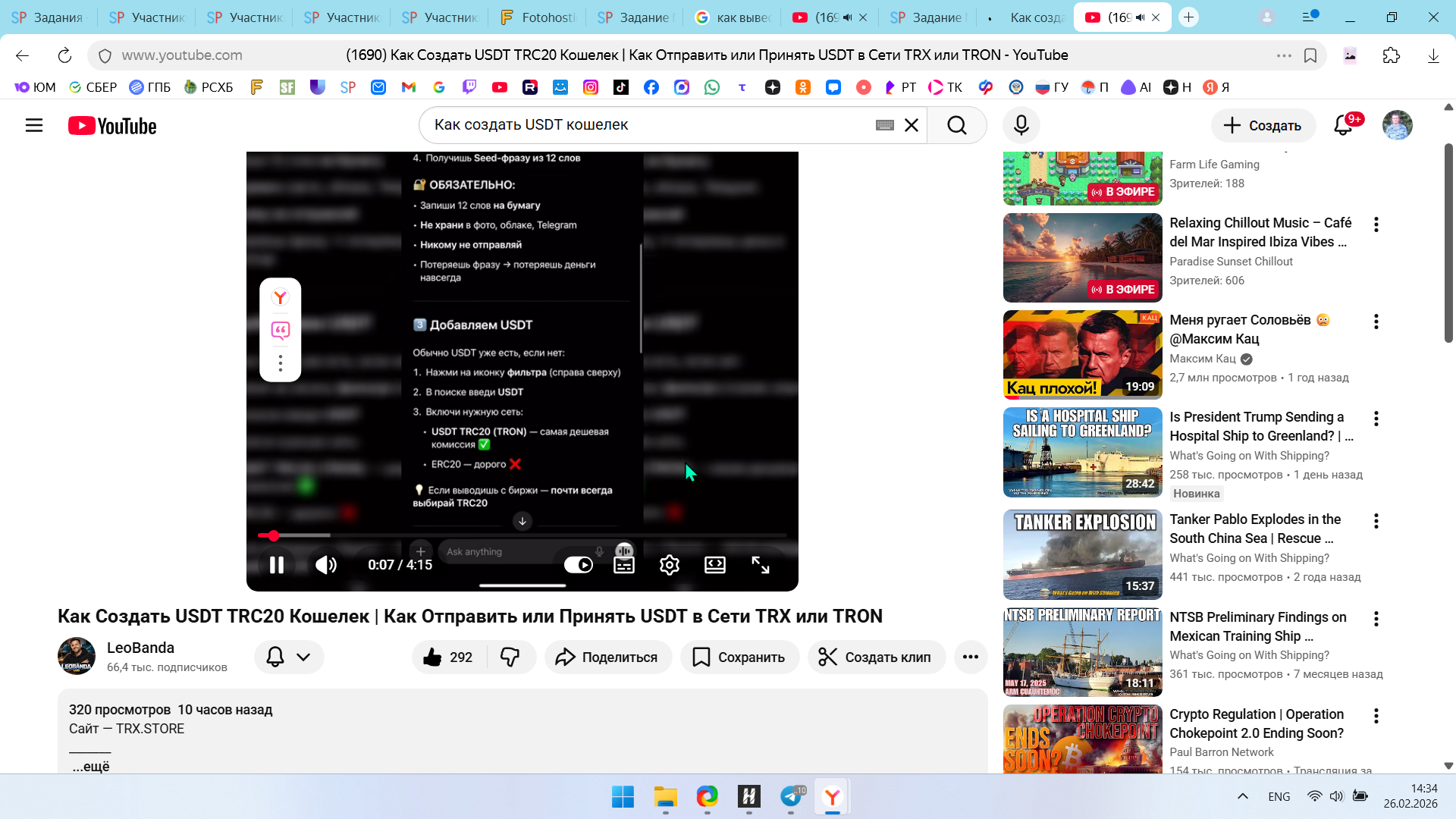Switch video to theater mode
Image resolution: width=1456 pixels, height=819 pixels.
(x=714, y=565)
